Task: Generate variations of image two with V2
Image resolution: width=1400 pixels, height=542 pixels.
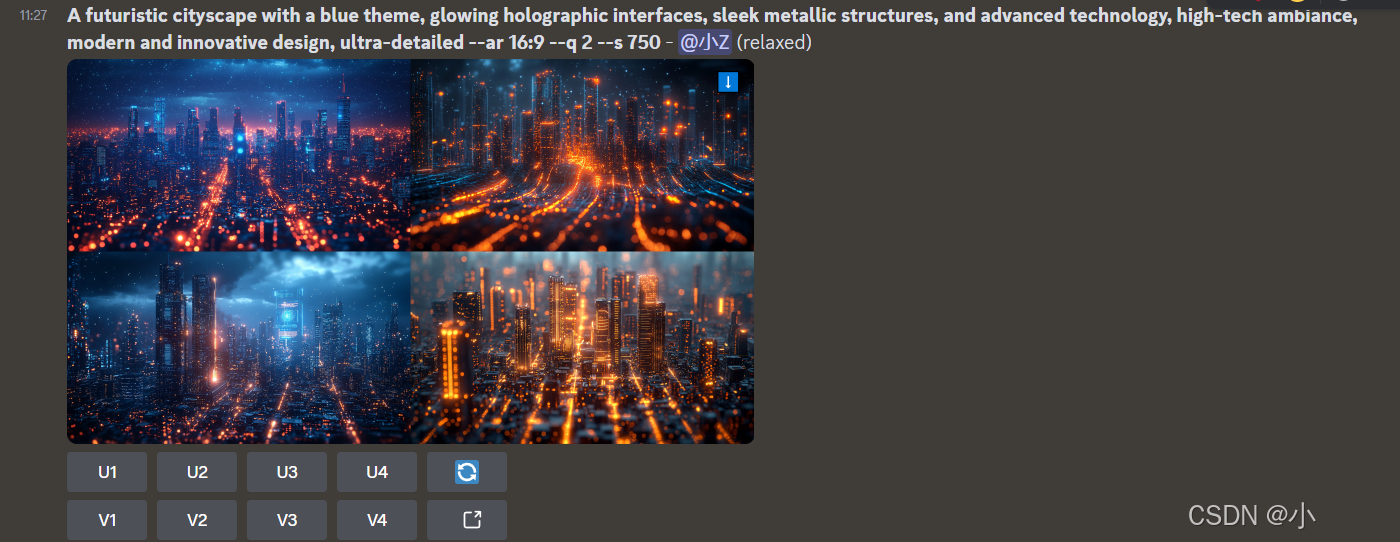Action: [x=197, y=520]
